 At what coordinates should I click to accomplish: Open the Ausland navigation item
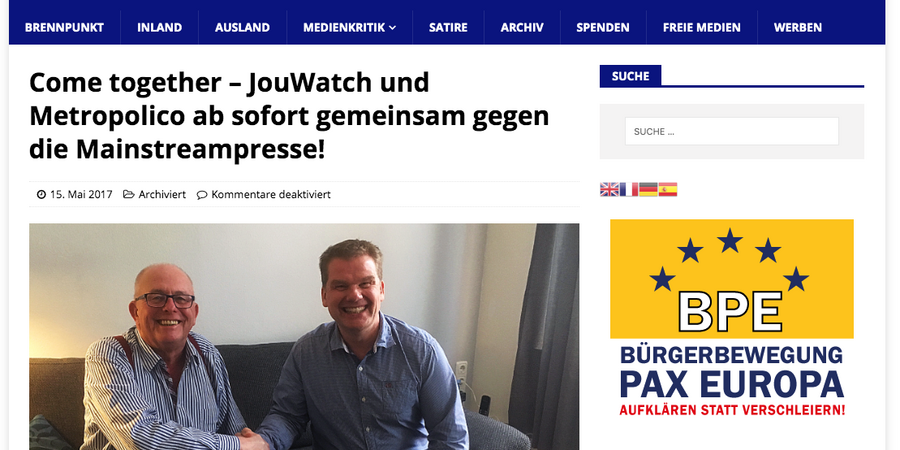[x=242, y=28]
